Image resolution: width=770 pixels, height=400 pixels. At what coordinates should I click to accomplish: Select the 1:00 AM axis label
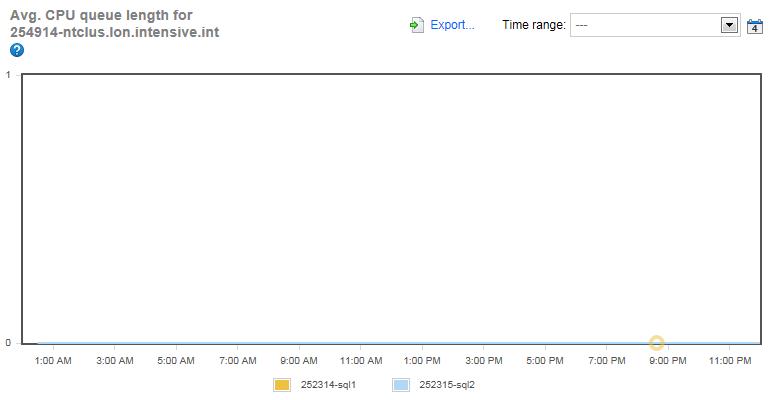tap(53, 360)
